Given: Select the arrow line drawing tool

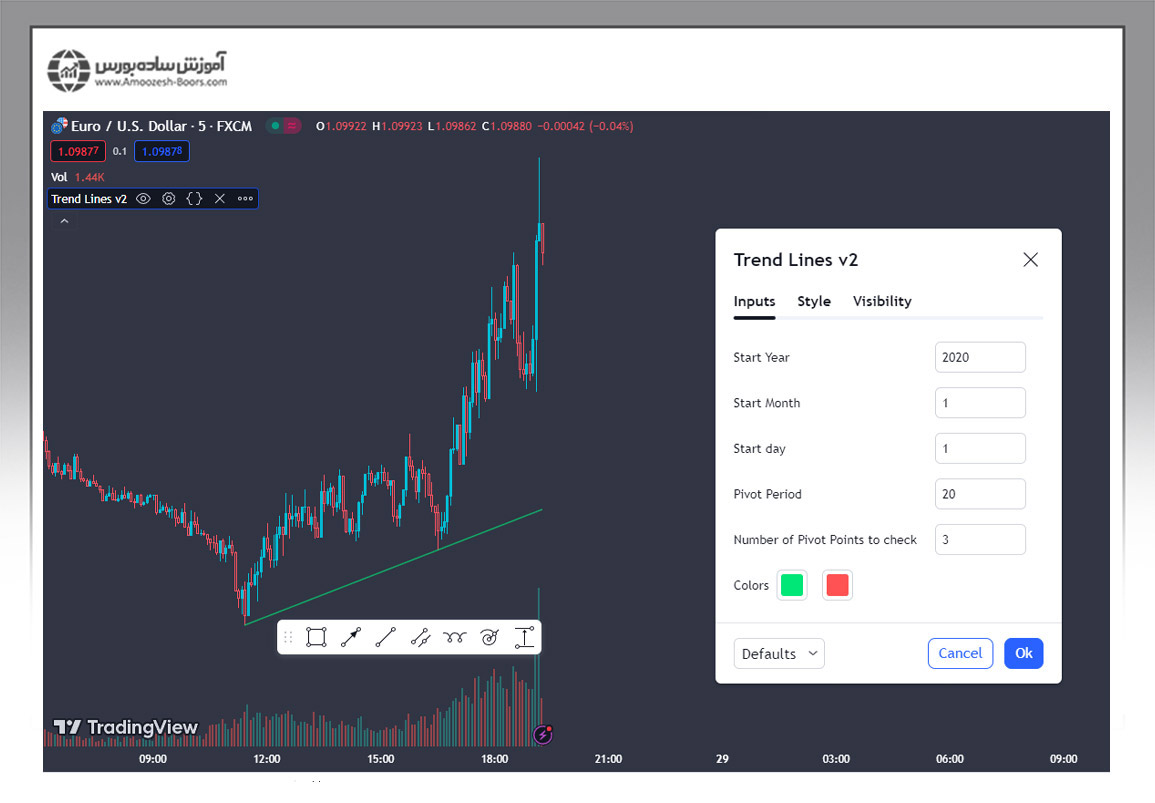Looking at the screenshot, I should [350, 637].
